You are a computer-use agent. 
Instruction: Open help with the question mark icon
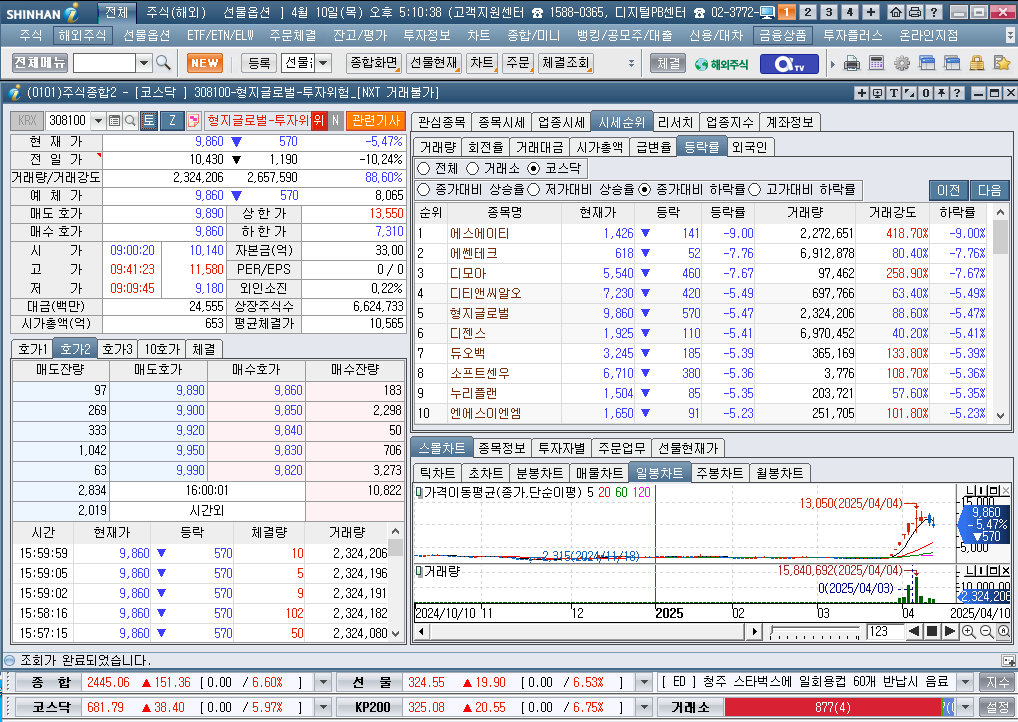click(933, 12)
